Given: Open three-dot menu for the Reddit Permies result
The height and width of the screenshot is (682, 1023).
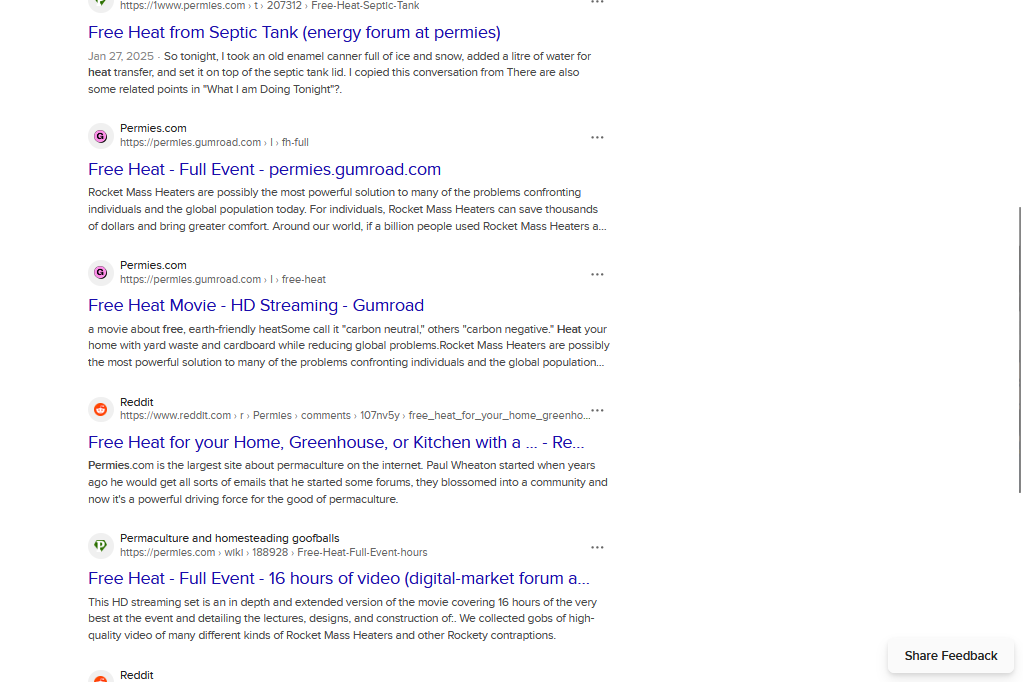Looking at the screenshot, I should (597, 411).
